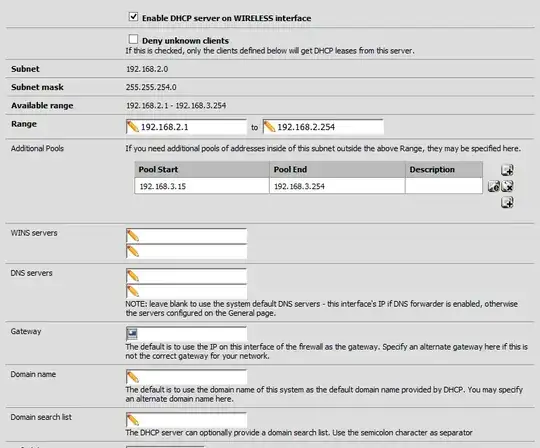Click the Subnet mask label
The image size is (540, 448).
pyautogui.click(x=37, y=87)
